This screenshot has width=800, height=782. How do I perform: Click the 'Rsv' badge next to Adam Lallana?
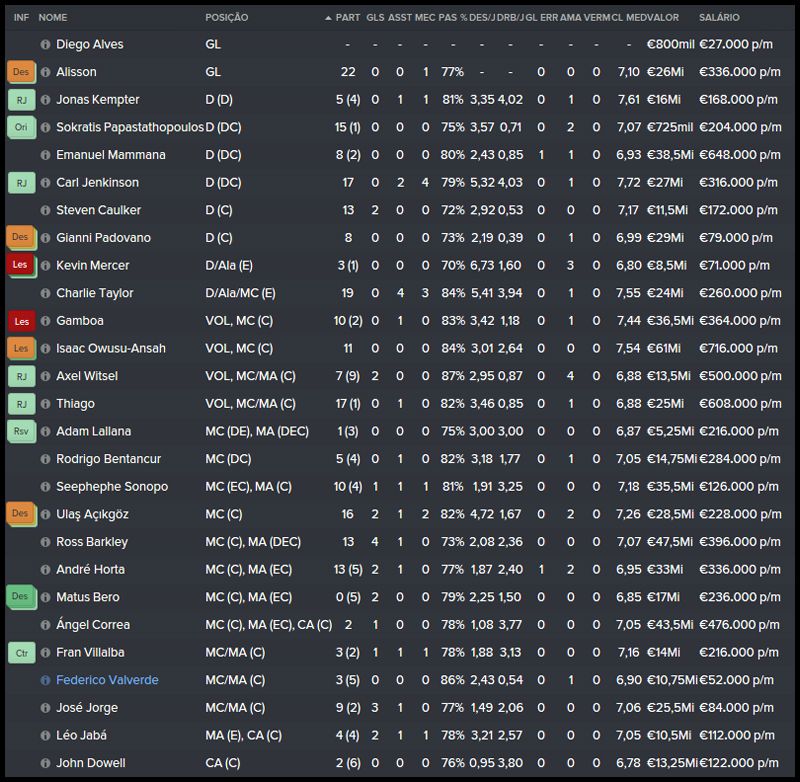(20, 431)
